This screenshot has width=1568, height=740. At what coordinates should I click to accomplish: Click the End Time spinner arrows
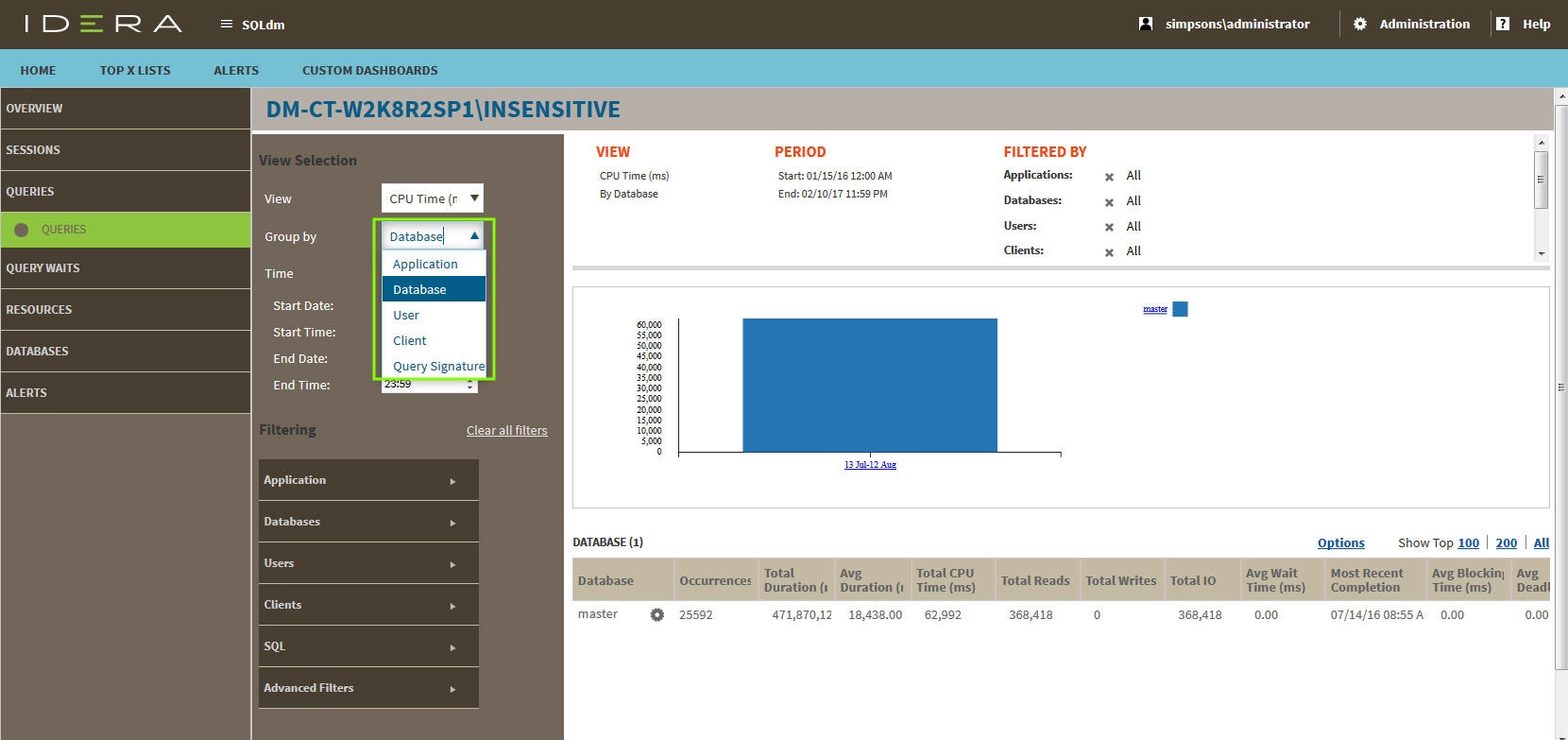click(469, 385)
